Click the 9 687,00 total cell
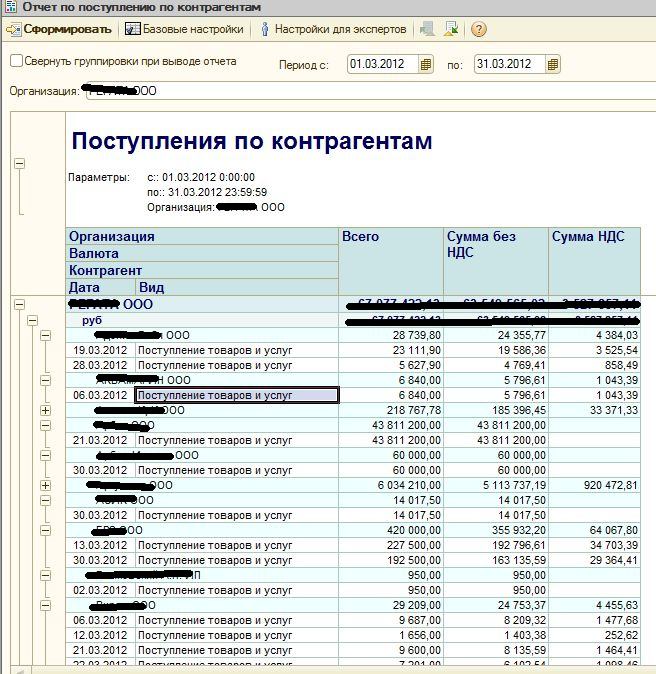The image size is (656, 674). pyautogui.click(x=391, y=620)
